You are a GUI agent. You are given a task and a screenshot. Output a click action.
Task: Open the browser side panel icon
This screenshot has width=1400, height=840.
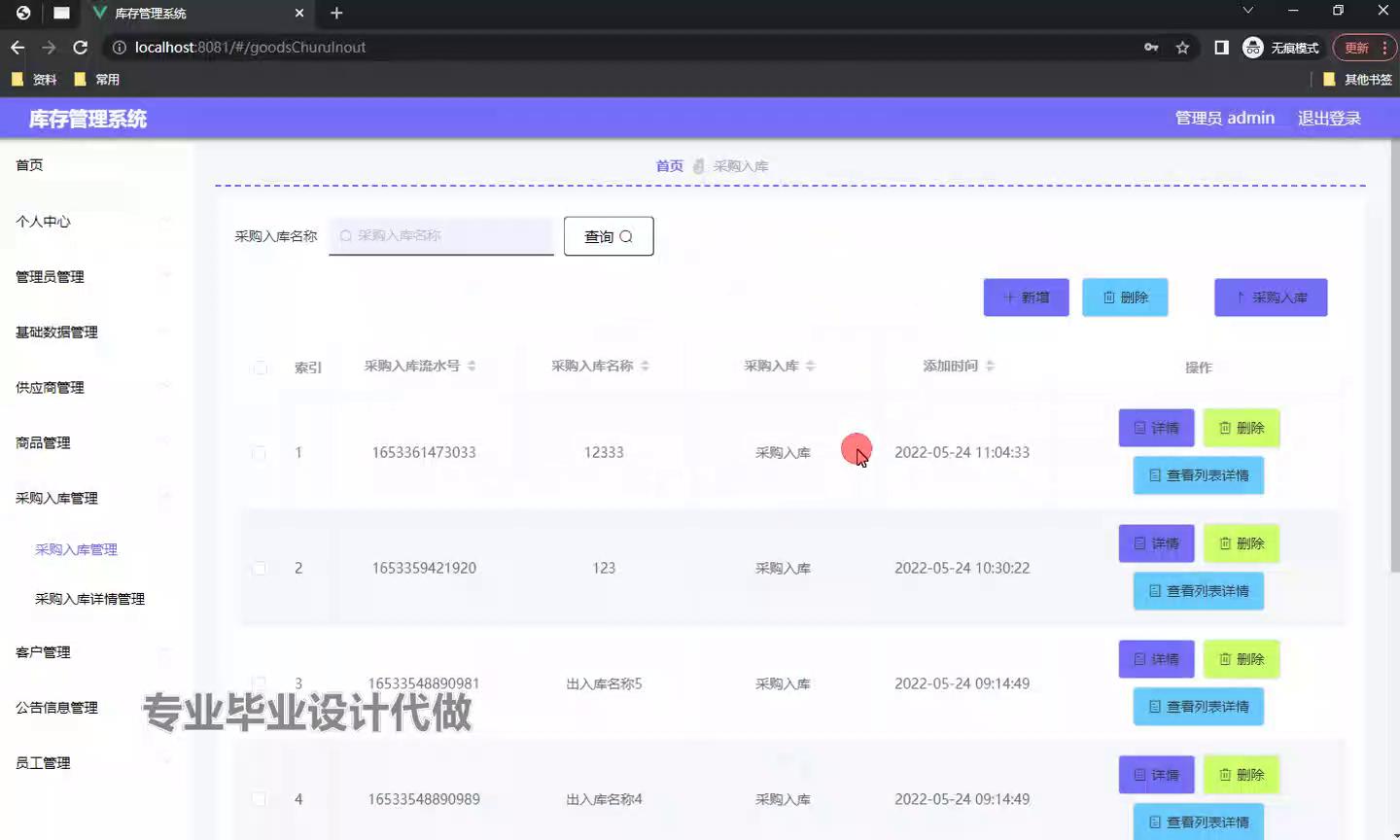[x=1221, y=48]
